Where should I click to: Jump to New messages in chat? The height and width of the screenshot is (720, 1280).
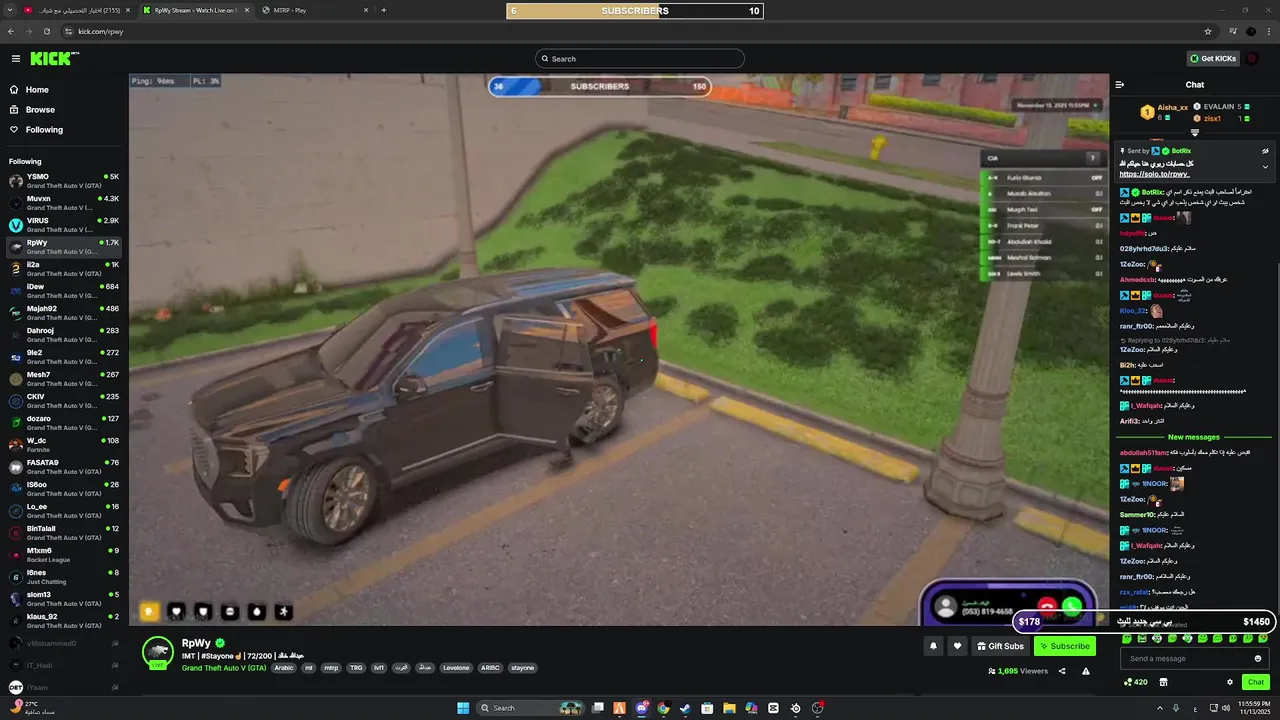1194,437
